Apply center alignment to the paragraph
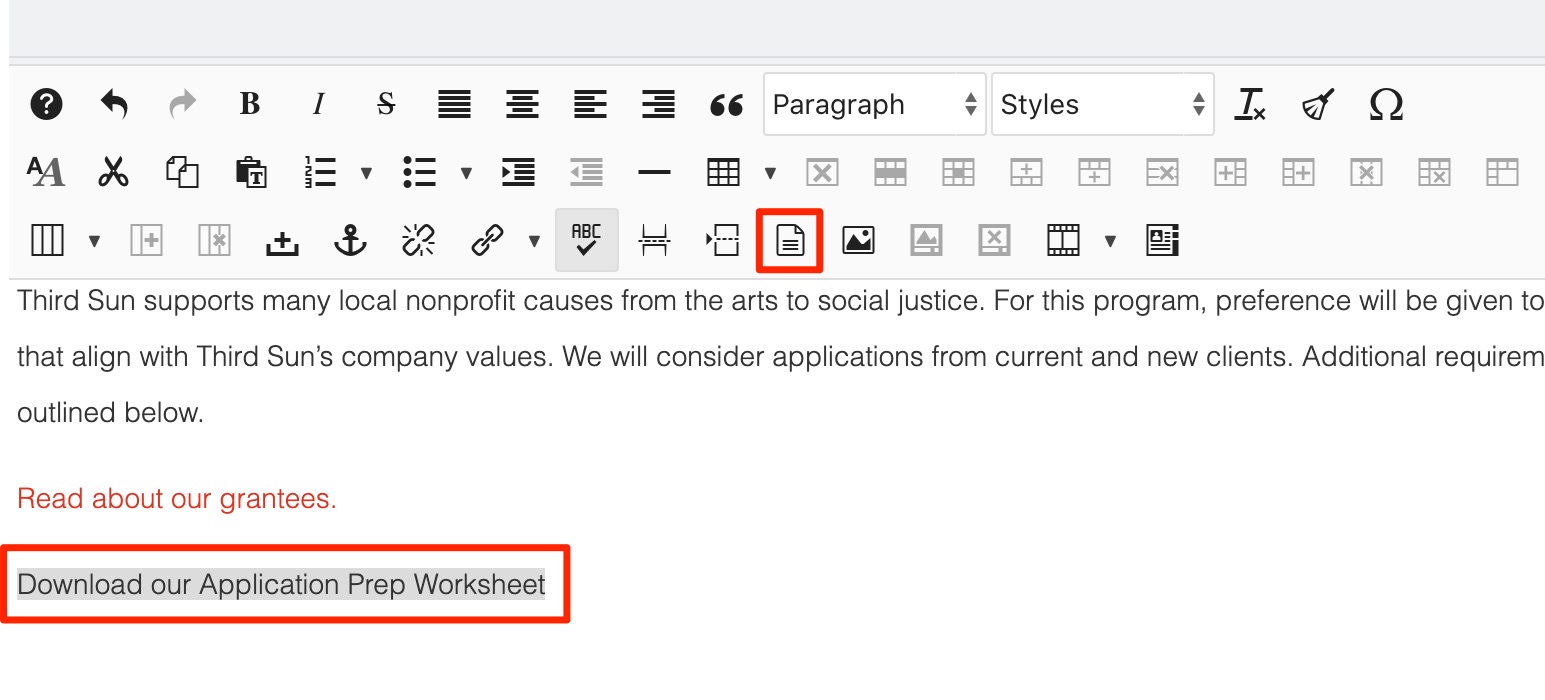 click(x=521, y=104)
